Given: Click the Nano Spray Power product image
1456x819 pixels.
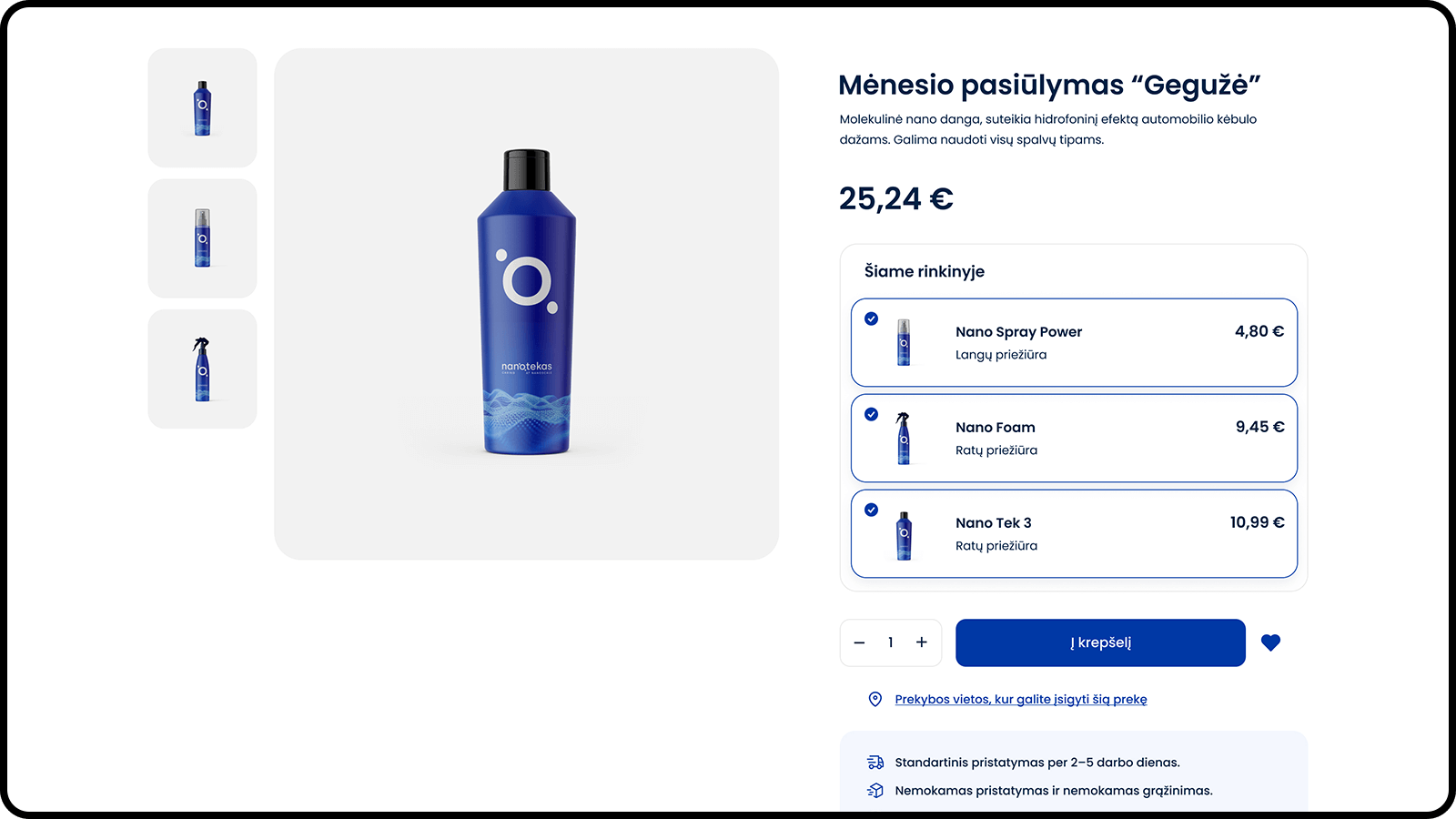Looking at the screenshot, I should (904, 342).
